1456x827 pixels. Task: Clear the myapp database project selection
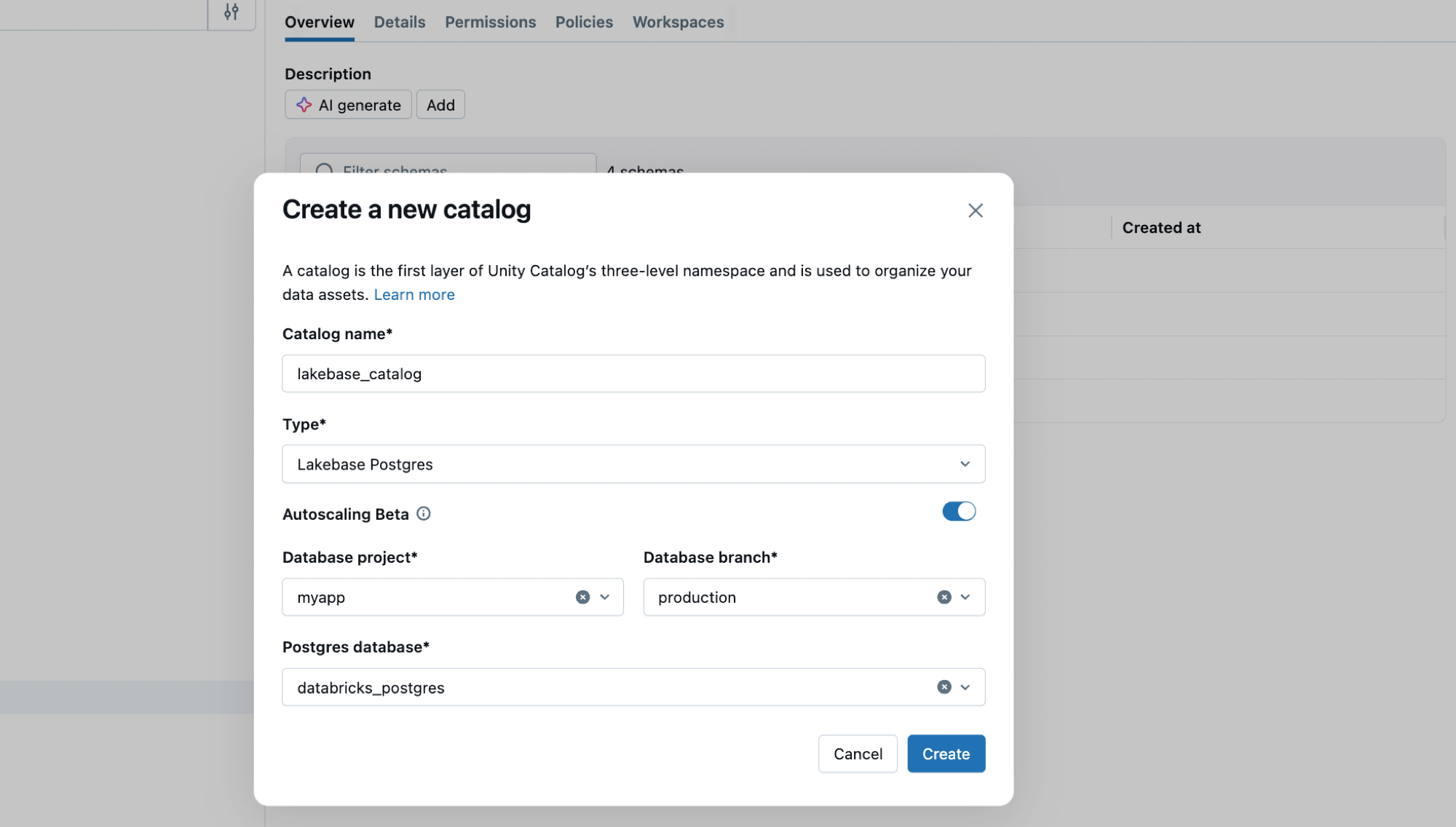click(x=582, y=597)
